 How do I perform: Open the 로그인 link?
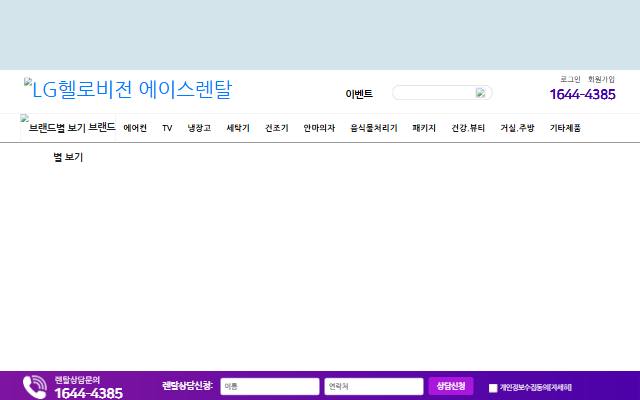pyautogui.click(x=570, y=79)
